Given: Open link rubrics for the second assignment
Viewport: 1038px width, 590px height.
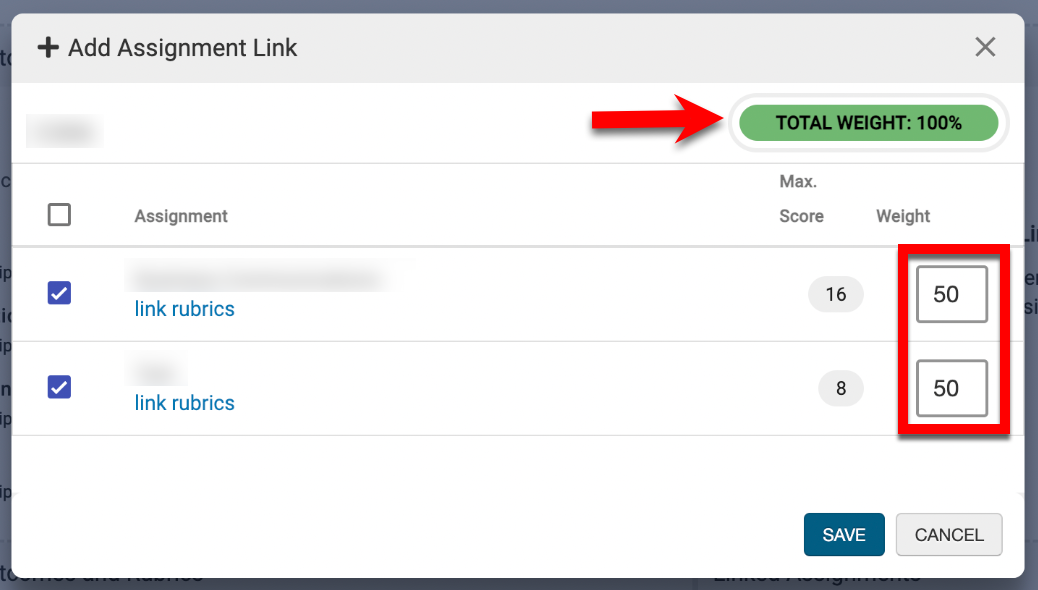Looking at the screenshot, I should [185, 403].
